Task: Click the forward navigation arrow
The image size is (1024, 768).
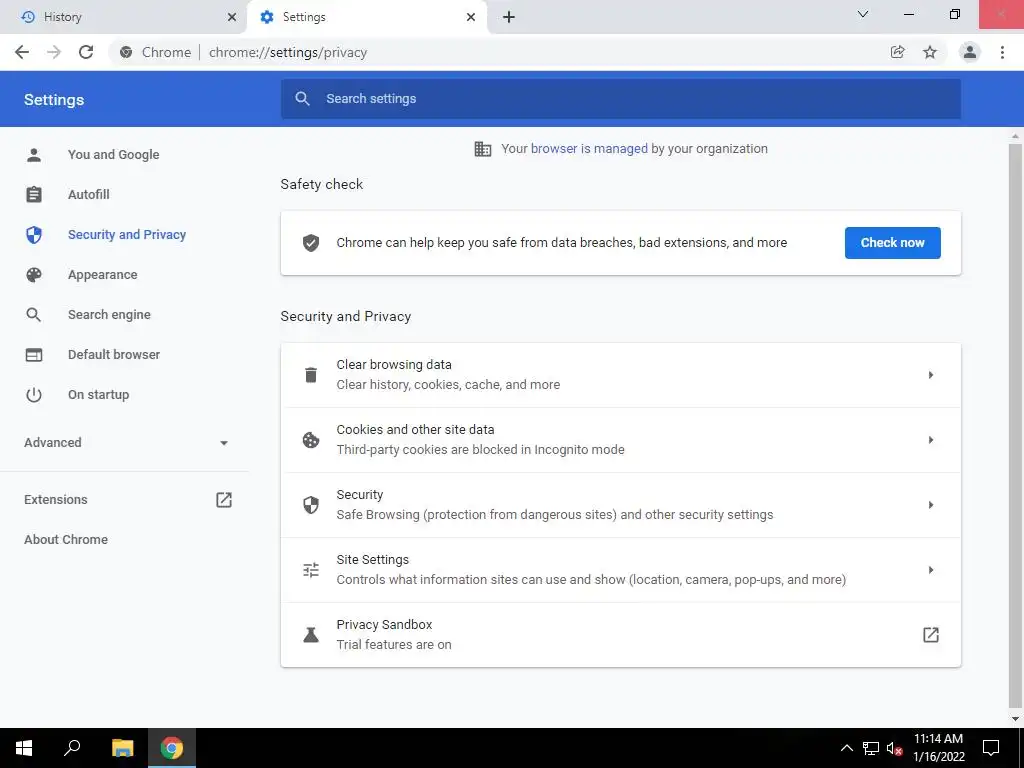Action: pos(54,52)
